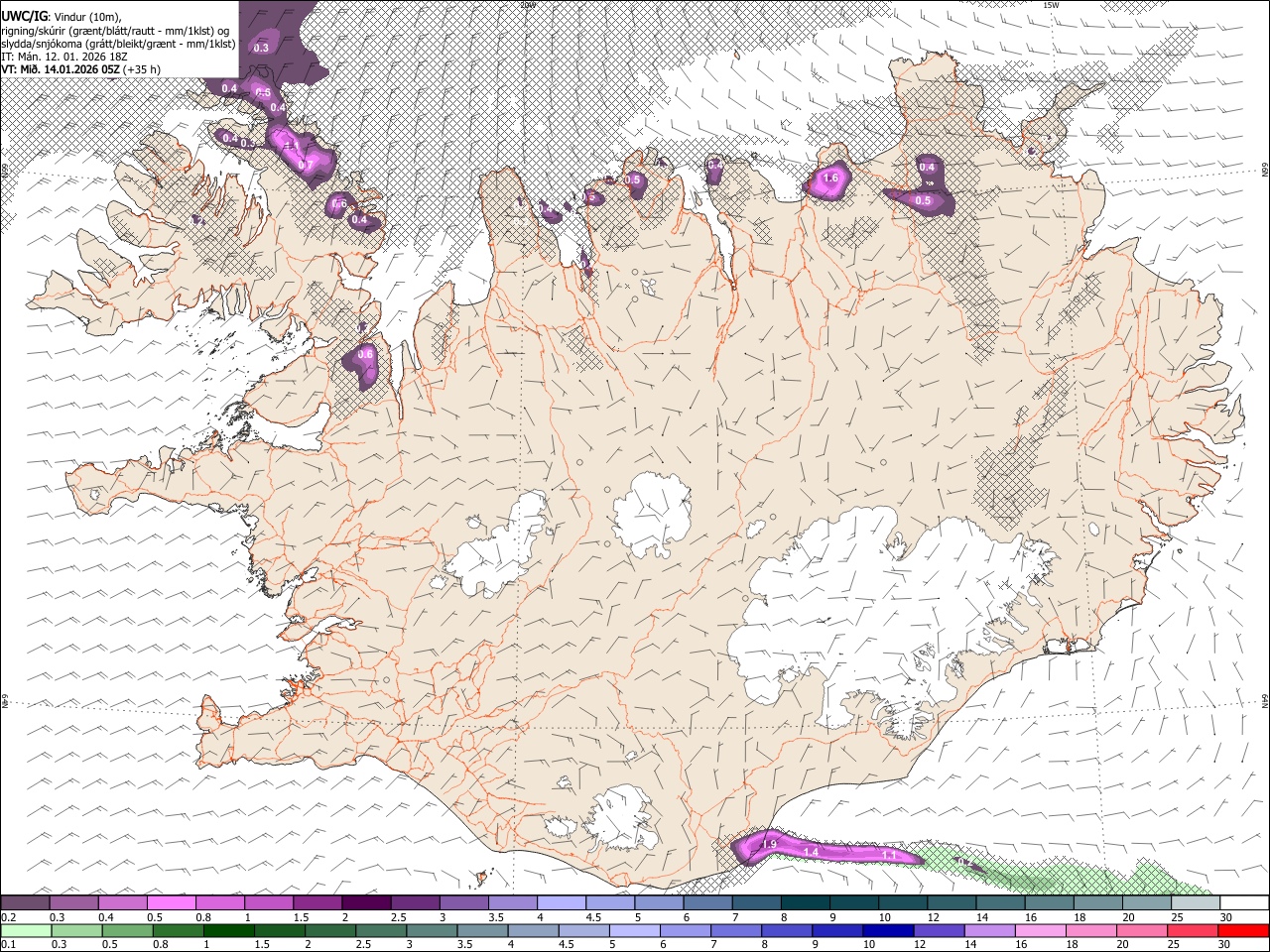Screen dimensions: 1270x952
Task: Pick the pale green swatch starting the rain scale
Action: [x=26, y=931]
